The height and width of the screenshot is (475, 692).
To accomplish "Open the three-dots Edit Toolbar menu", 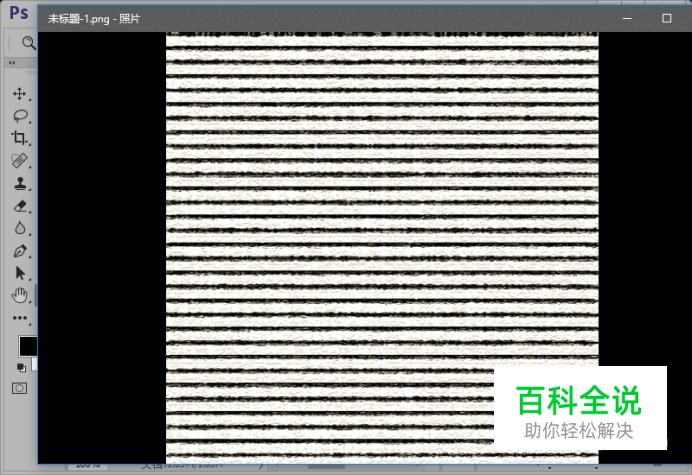I will [x=20, y=318].
